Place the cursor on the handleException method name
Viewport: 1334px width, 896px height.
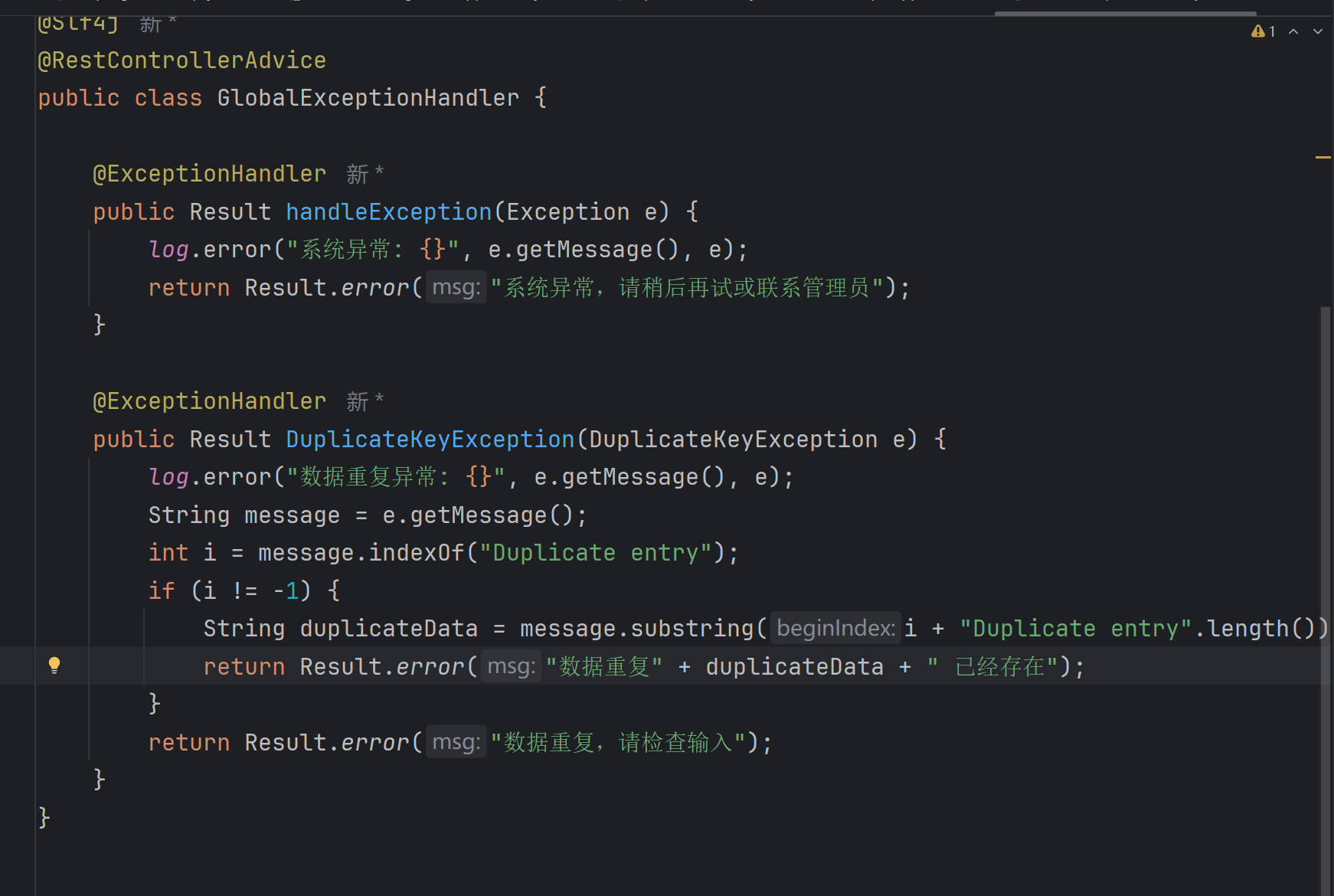[x=388, y=212]
